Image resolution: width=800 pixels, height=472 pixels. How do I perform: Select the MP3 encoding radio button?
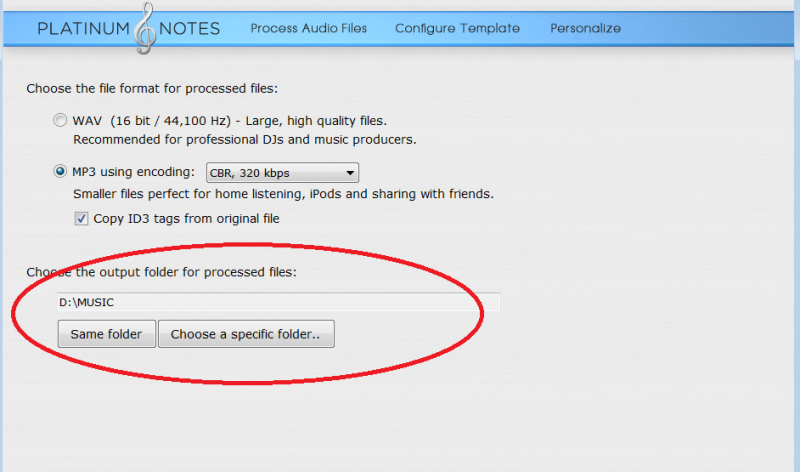click(60, 171)
